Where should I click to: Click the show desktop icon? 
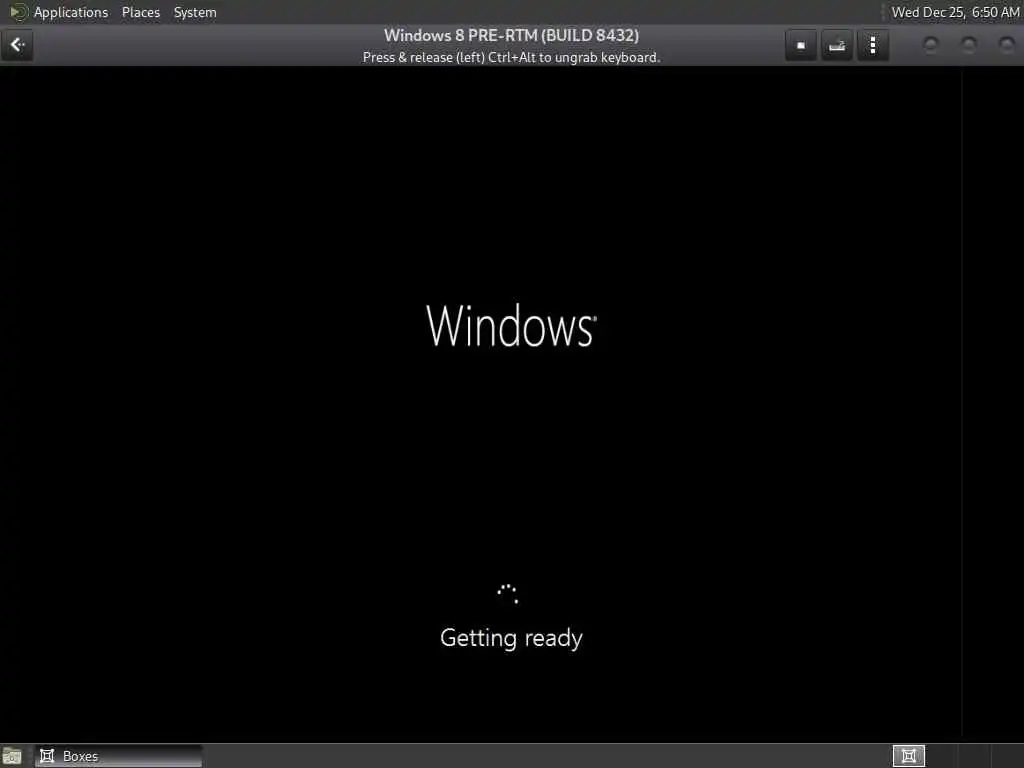12,756
